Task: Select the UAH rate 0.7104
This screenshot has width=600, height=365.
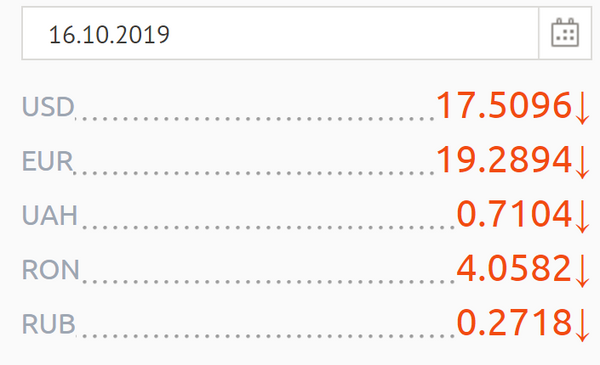Action: tap(514, 214)
